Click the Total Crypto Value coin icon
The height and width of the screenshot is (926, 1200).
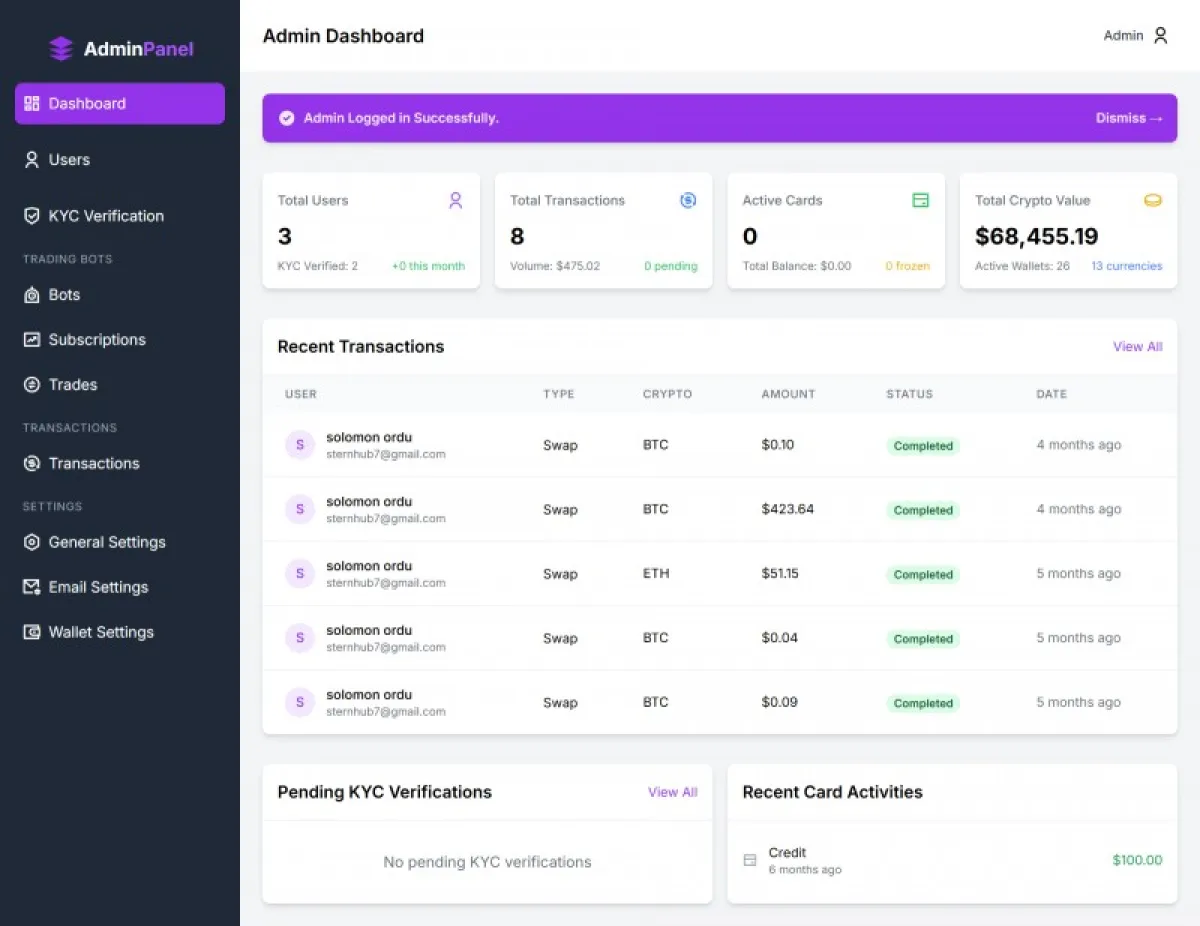pyautogui.click(x=1153, y=200)
